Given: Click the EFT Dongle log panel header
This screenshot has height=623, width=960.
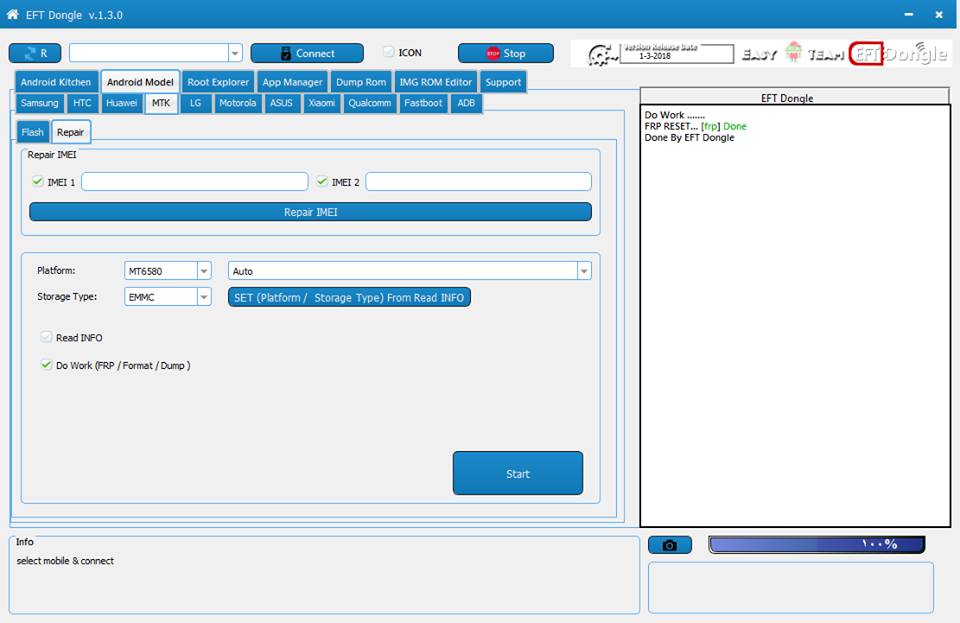Looking at the screenshot, I should (795, 97).
